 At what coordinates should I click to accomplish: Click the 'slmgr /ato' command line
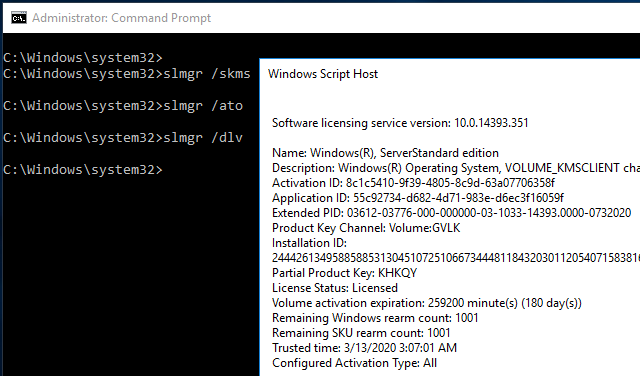pyautogui.click(x=123, y=106)
